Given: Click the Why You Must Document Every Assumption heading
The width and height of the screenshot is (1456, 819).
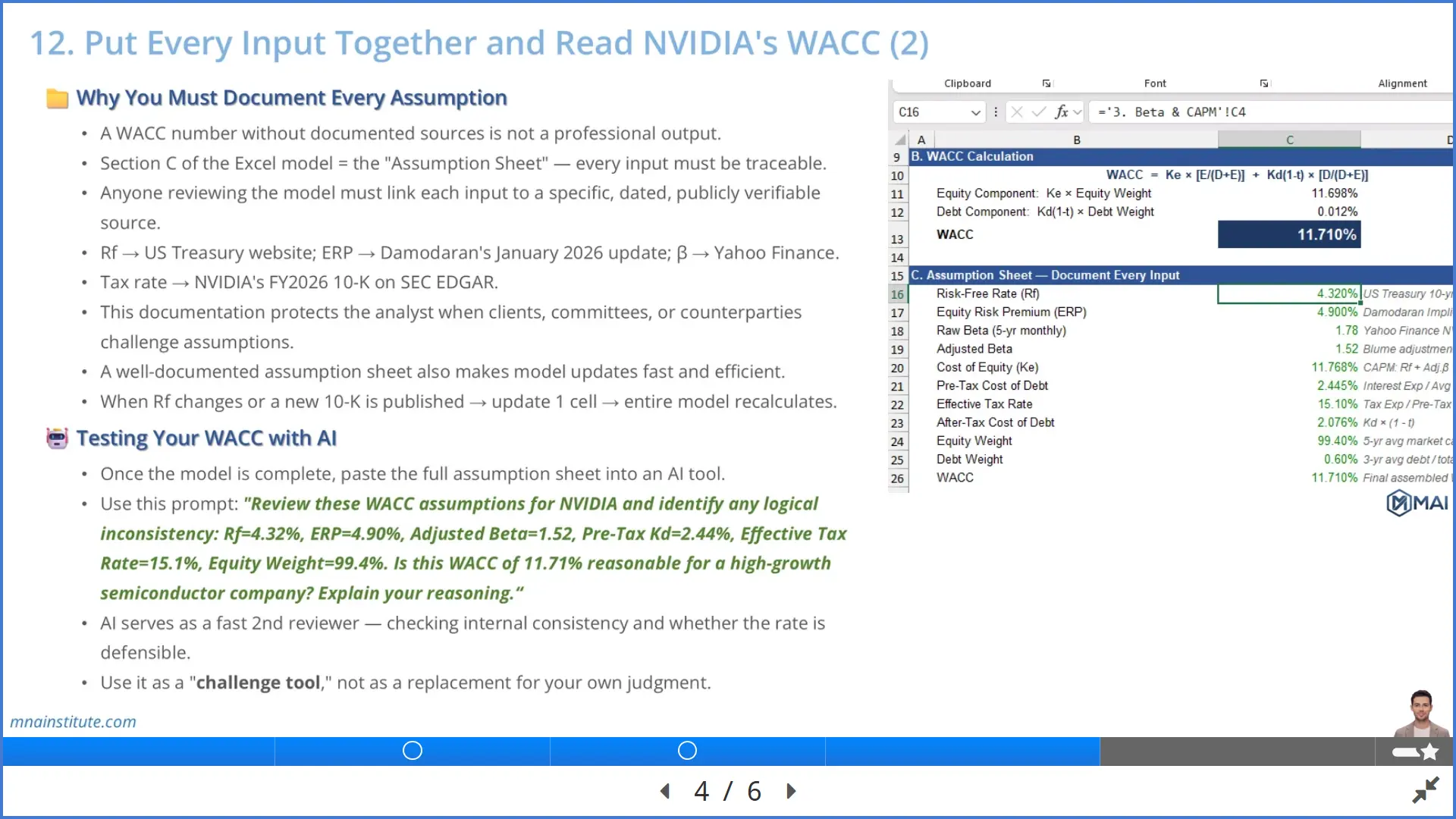Looking at the screenshot, I should (x=291, y=98).
